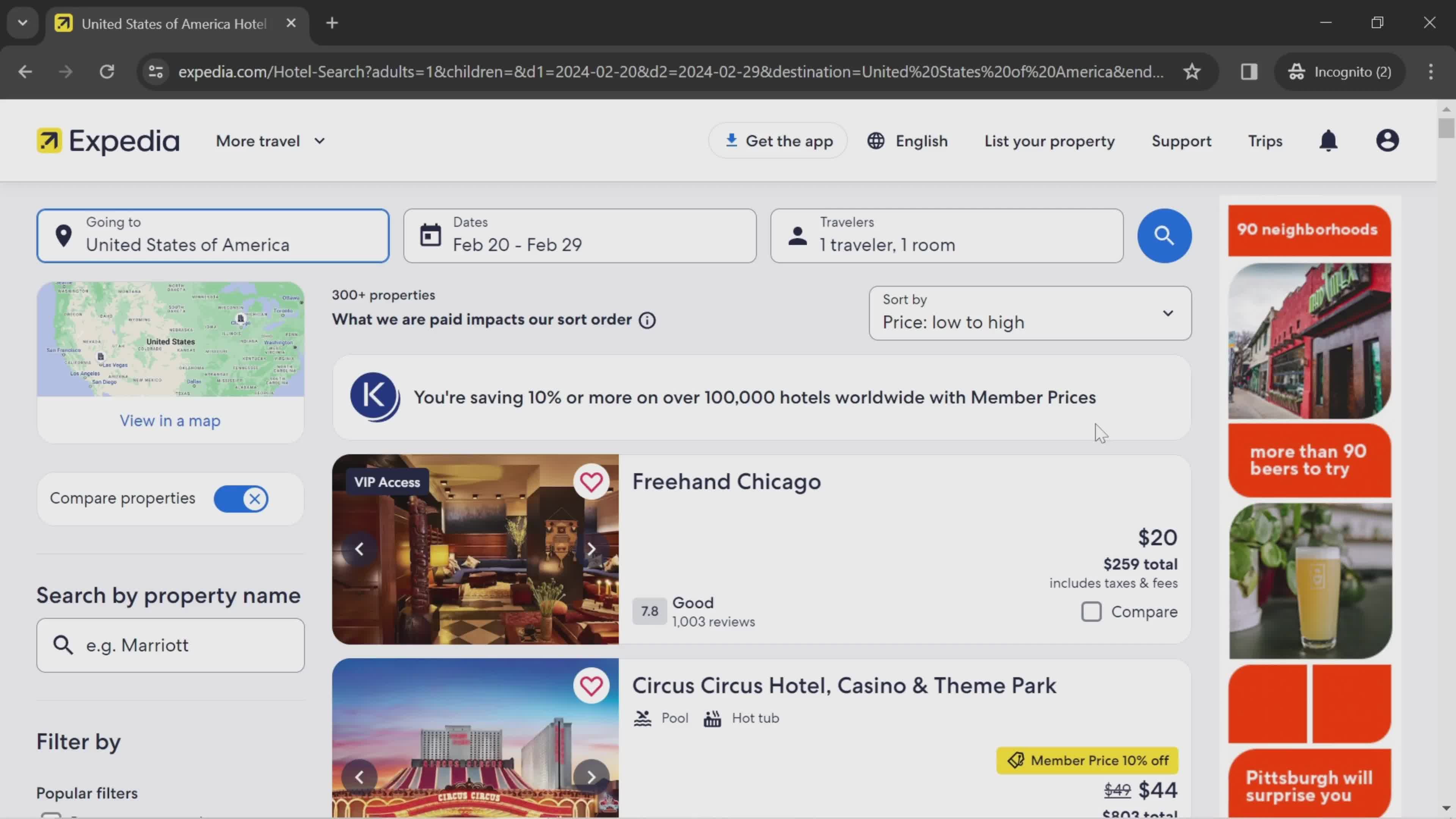This screenshot has width=1456, height=819.
Task: Open the account profile icon
Action: coord(1387,141)
